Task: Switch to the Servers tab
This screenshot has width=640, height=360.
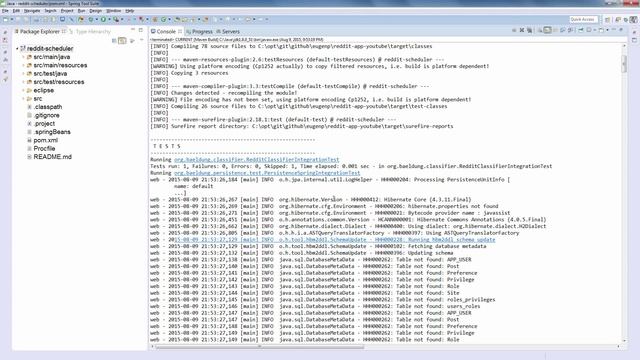Action: [228, 31]
